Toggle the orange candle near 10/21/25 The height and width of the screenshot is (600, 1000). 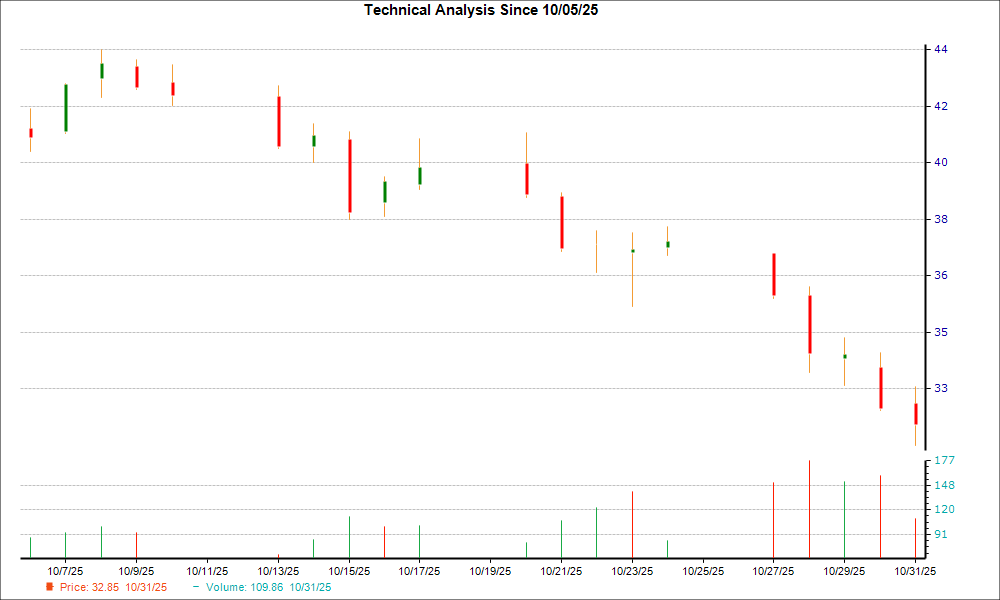pos(596,250)
